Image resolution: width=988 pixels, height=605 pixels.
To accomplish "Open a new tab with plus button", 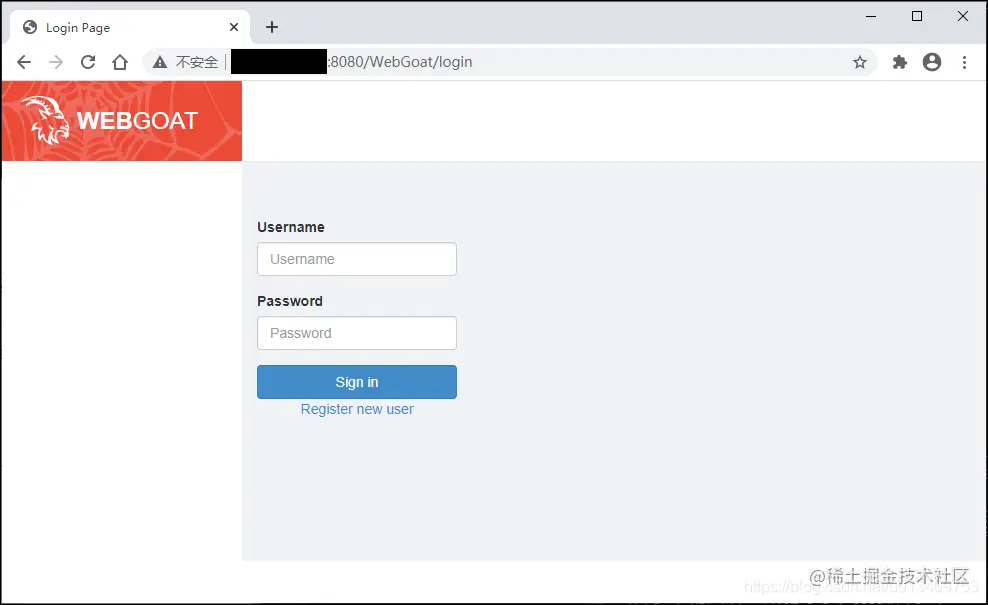I will click(272, 27).
